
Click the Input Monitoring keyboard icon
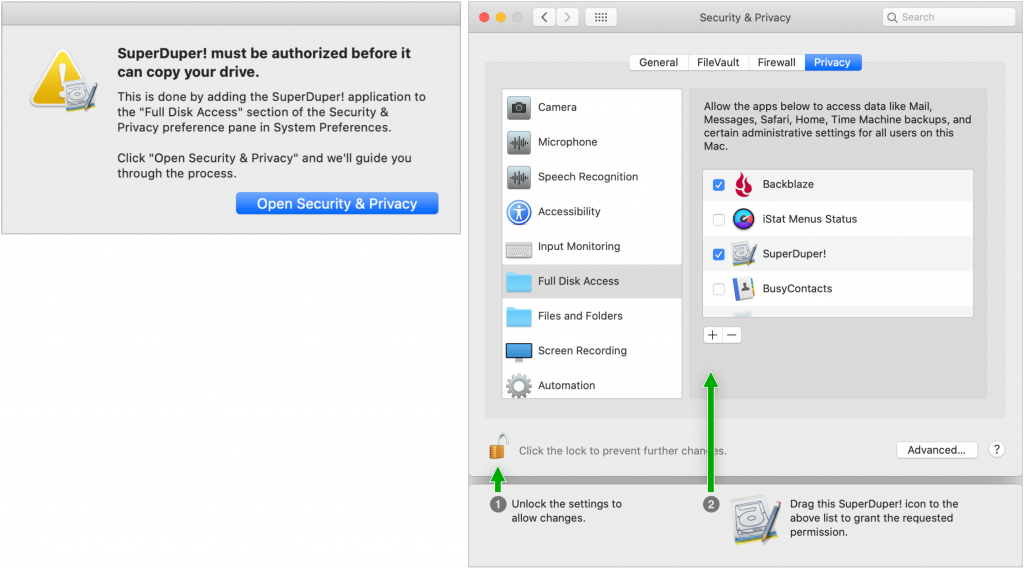[519, 250]
